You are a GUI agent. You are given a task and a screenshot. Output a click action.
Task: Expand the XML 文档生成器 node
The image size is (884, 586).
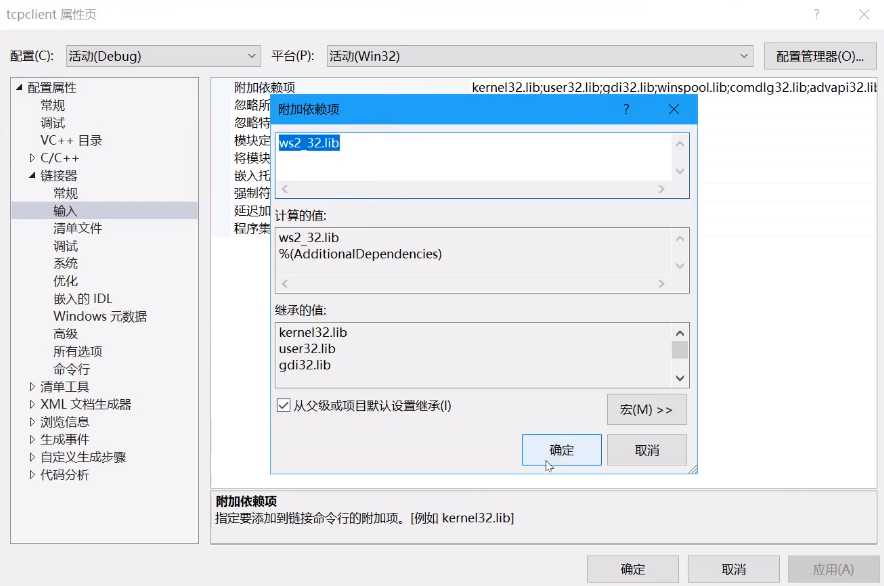point(30,403)
